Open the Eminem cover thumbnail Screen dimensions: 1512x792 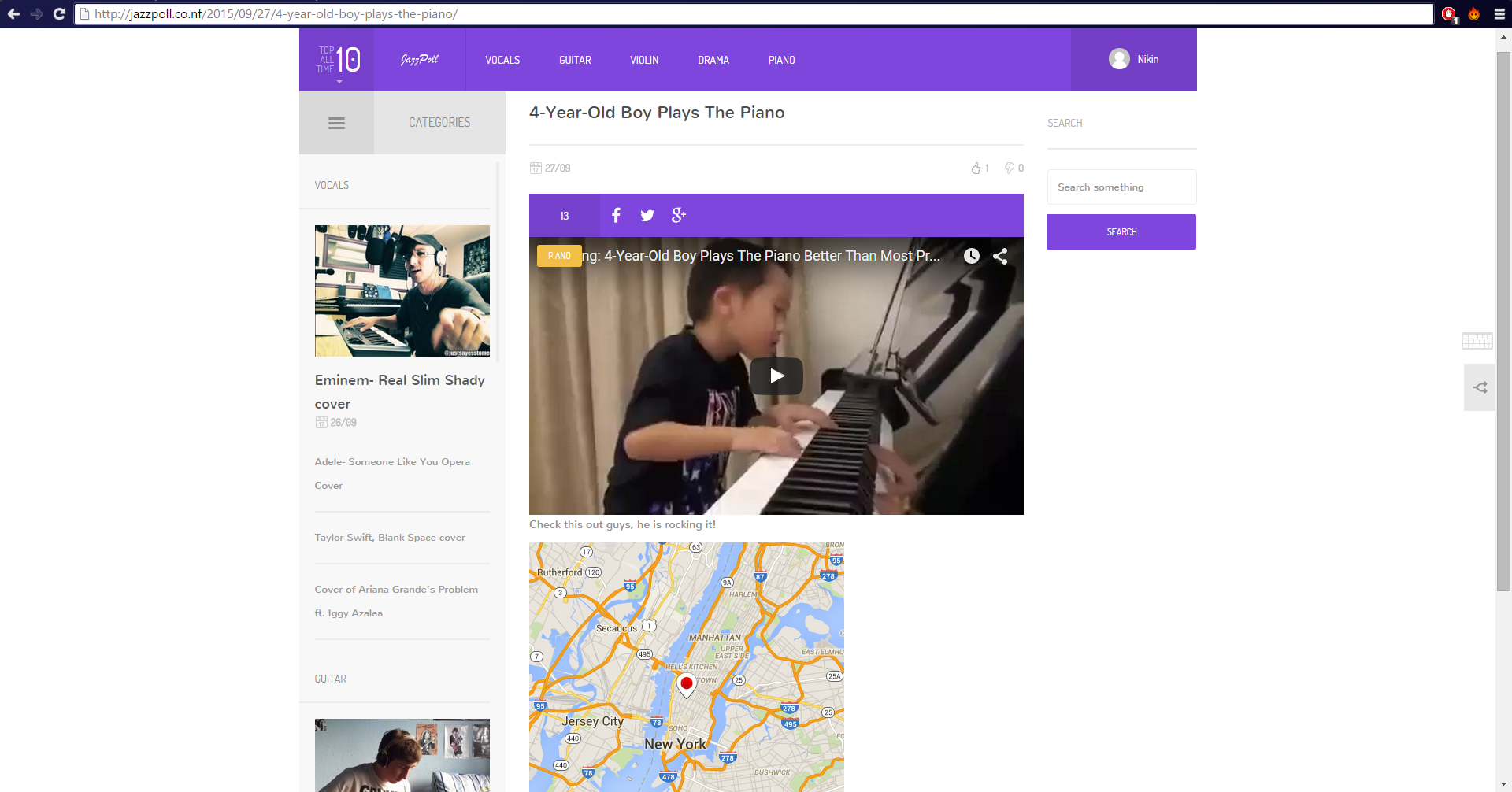click(x=402, y=291)
